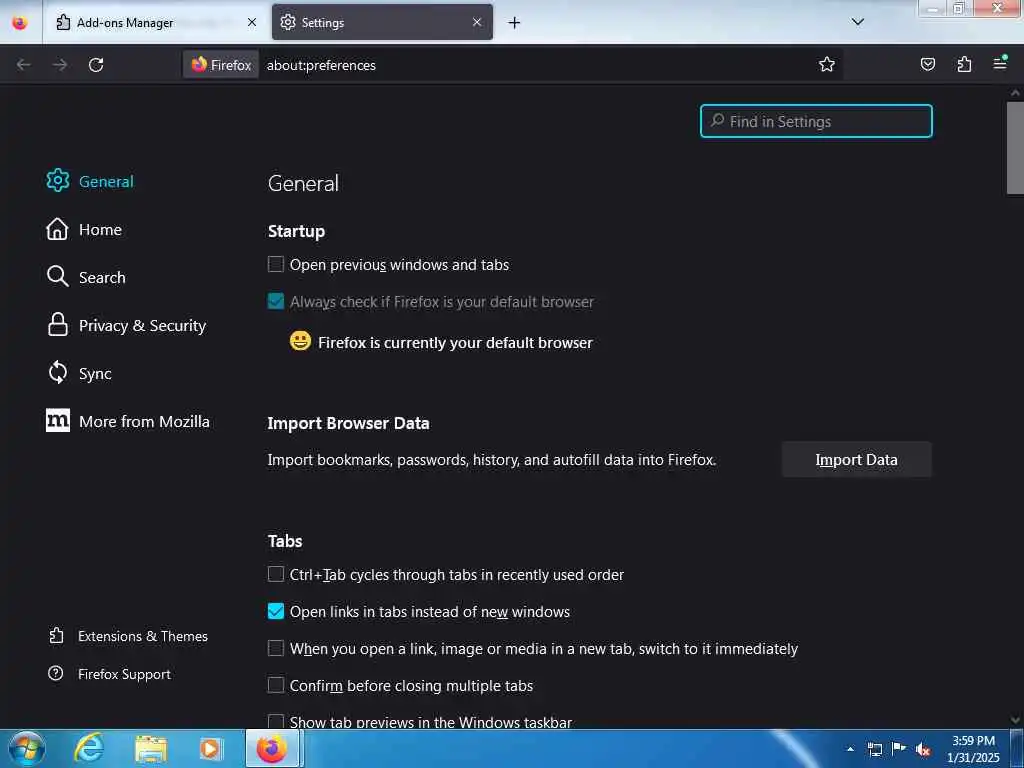Viewport: 1024px width, 768px height.
Task: Open More from Mozilla page
Action: [144, 421]
